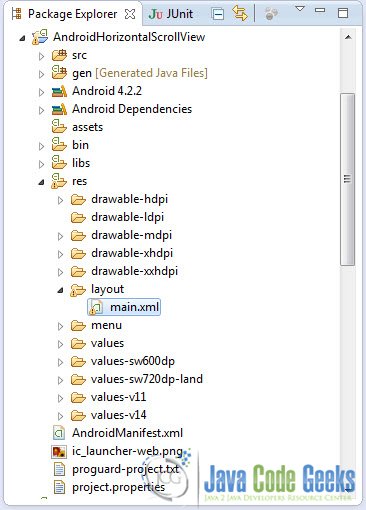Open the View Menu triangle dropdown
366x510 pixels.
(x=300, y=9)
